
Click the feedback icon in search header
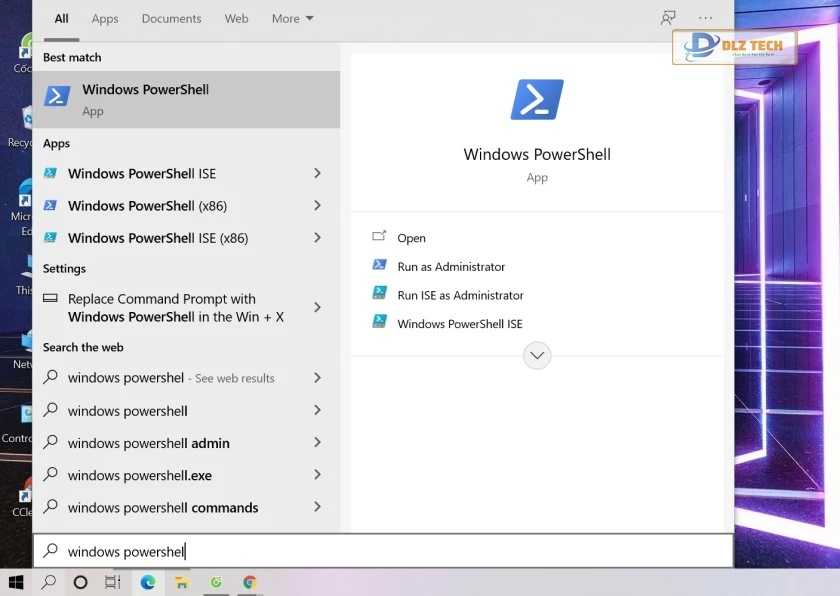(668, 18)
